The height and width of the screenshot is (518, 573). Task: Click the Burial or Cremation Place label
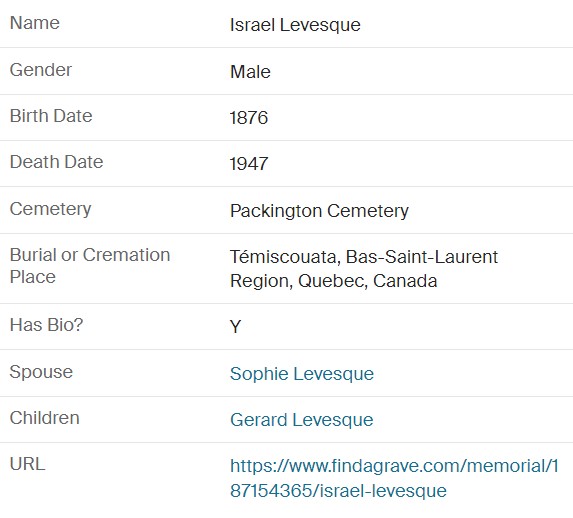click(90, 266)
